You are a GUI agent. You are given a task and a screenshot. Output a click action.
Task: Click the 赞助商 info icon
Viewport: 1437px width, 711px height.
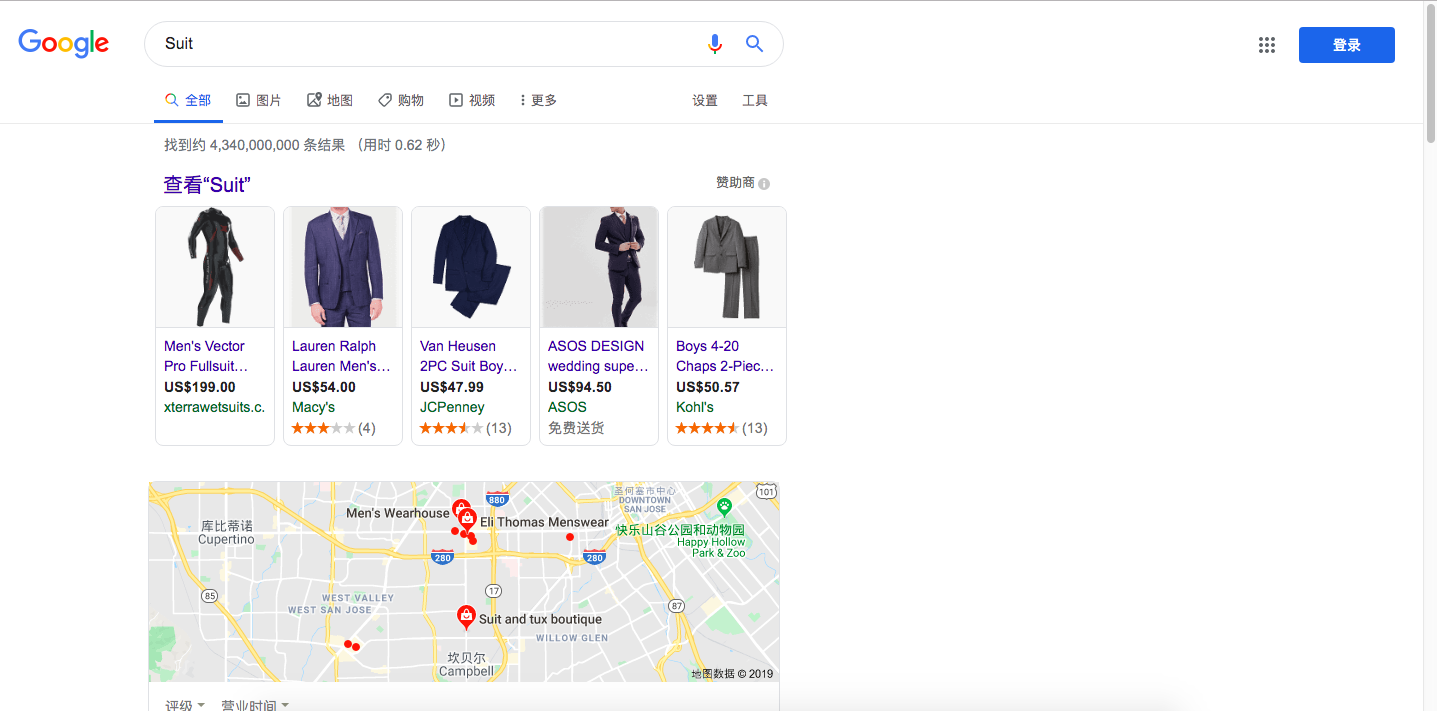(764, 184)
